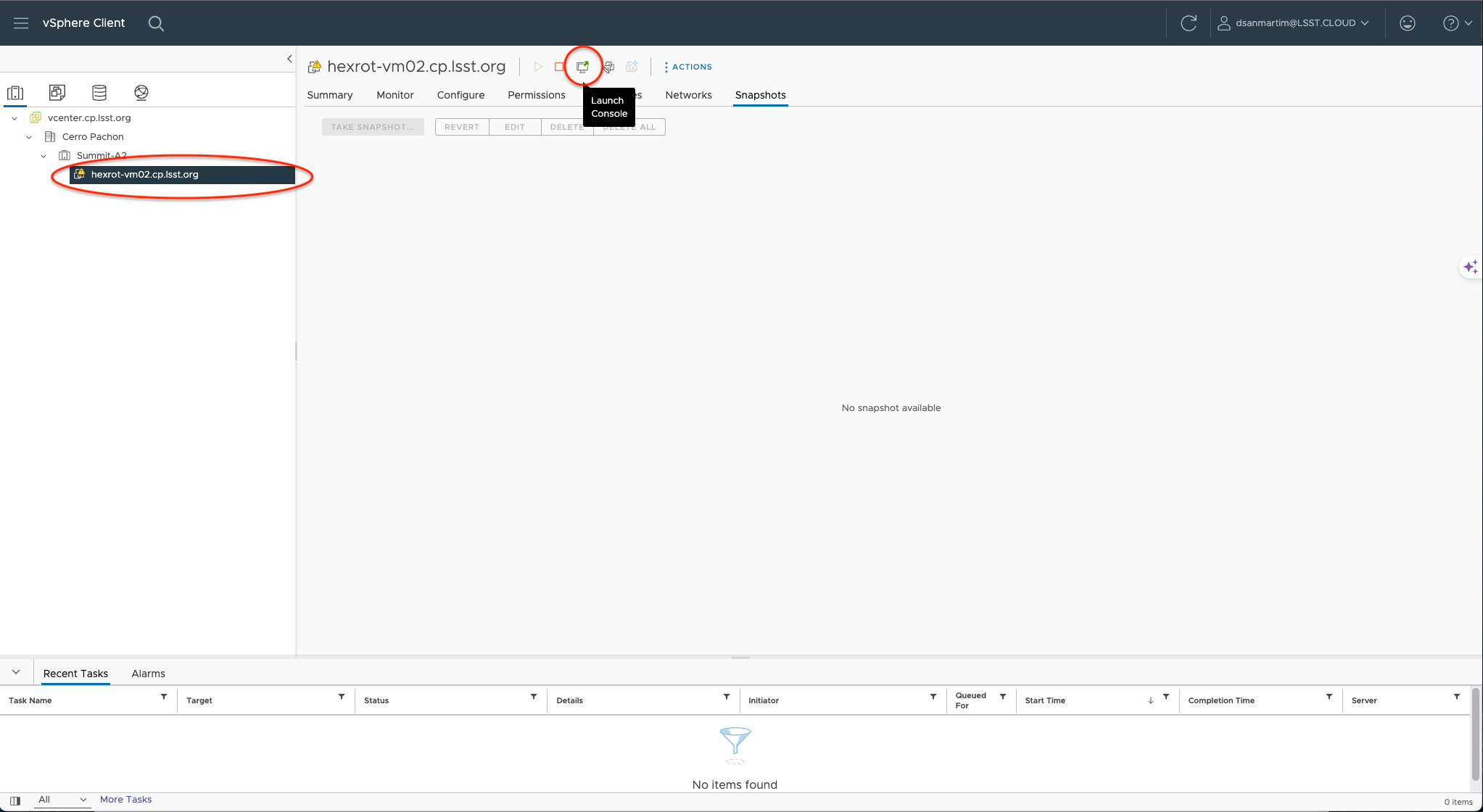The width and height of the screenshot is (1483, 812).
Task: Toggle Start Time sort arrow
Action: coord(1151,700)
